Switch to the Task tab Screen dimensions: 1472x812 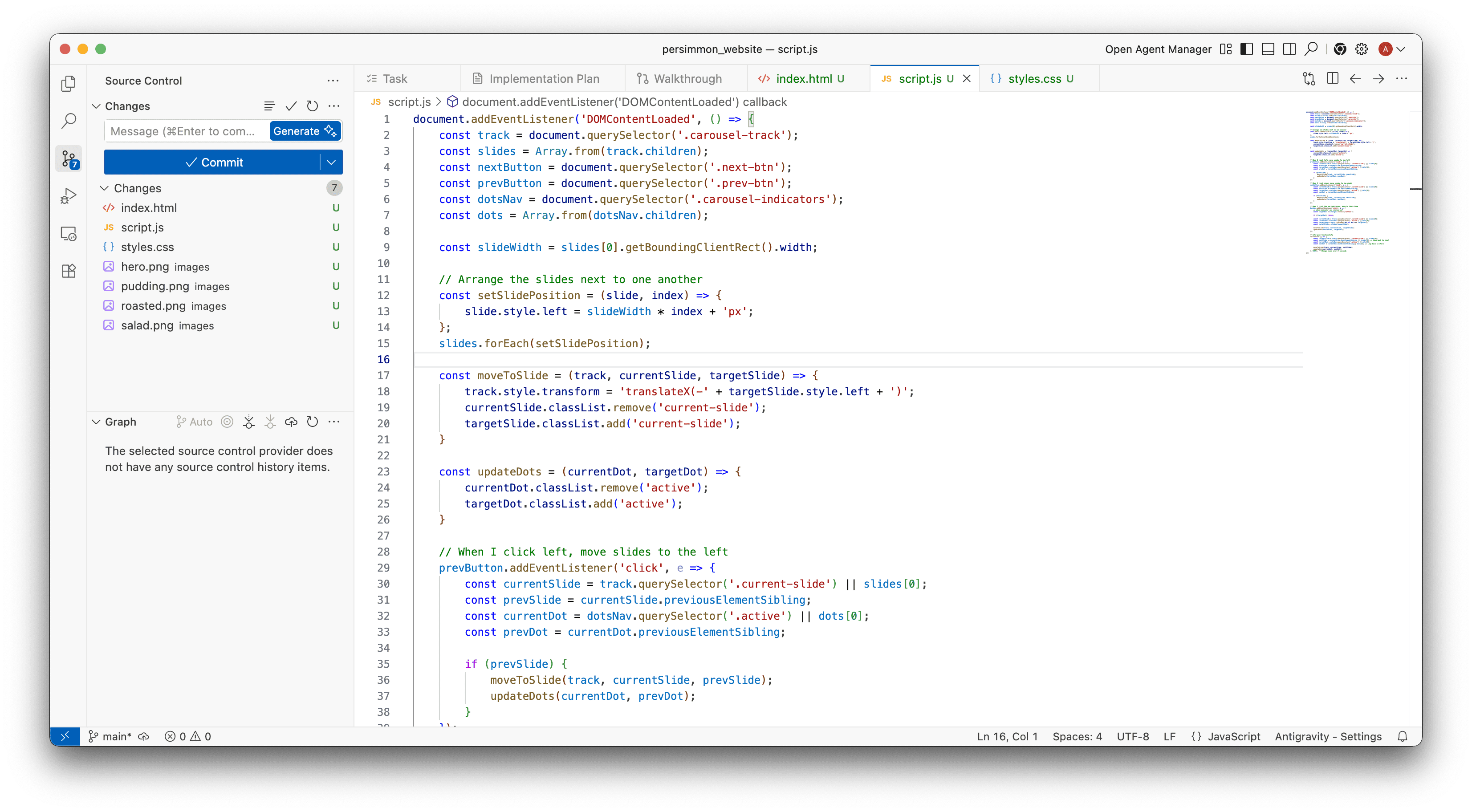coord(406,79)
